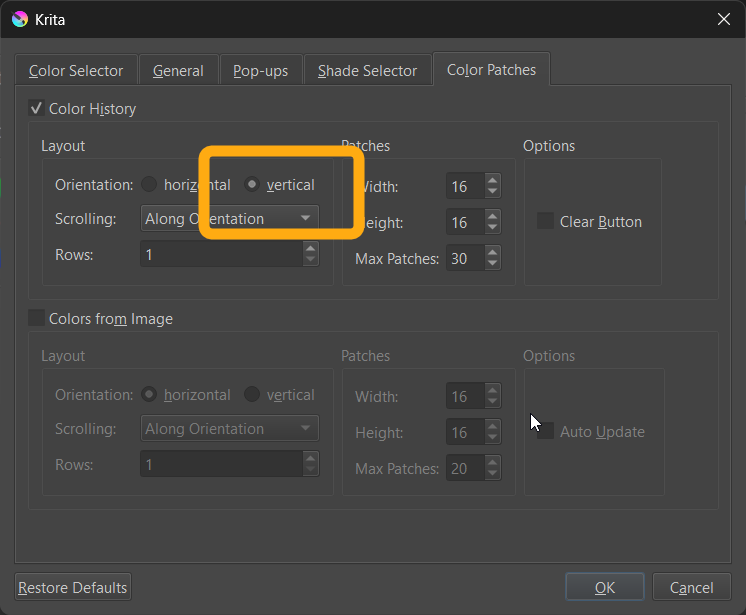Decrease Color History patch Height value
The image size is (746, 615).
[492, 228]
